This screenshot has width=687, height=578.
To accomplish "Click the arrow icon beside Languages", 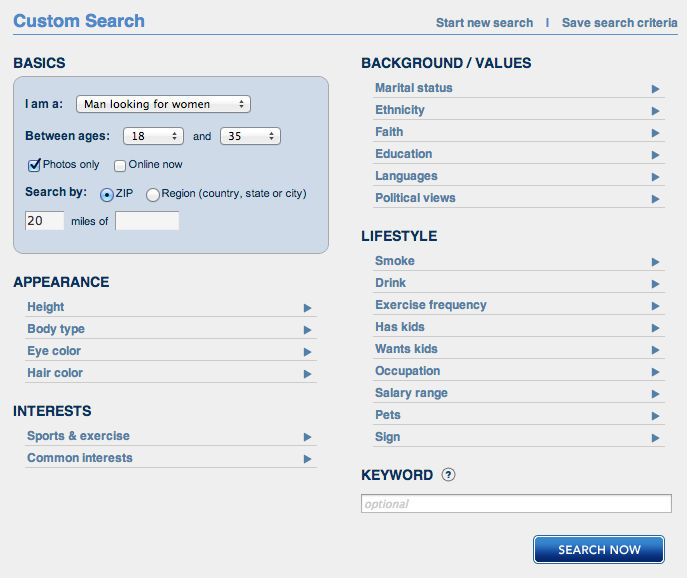I will coord(655,177).
